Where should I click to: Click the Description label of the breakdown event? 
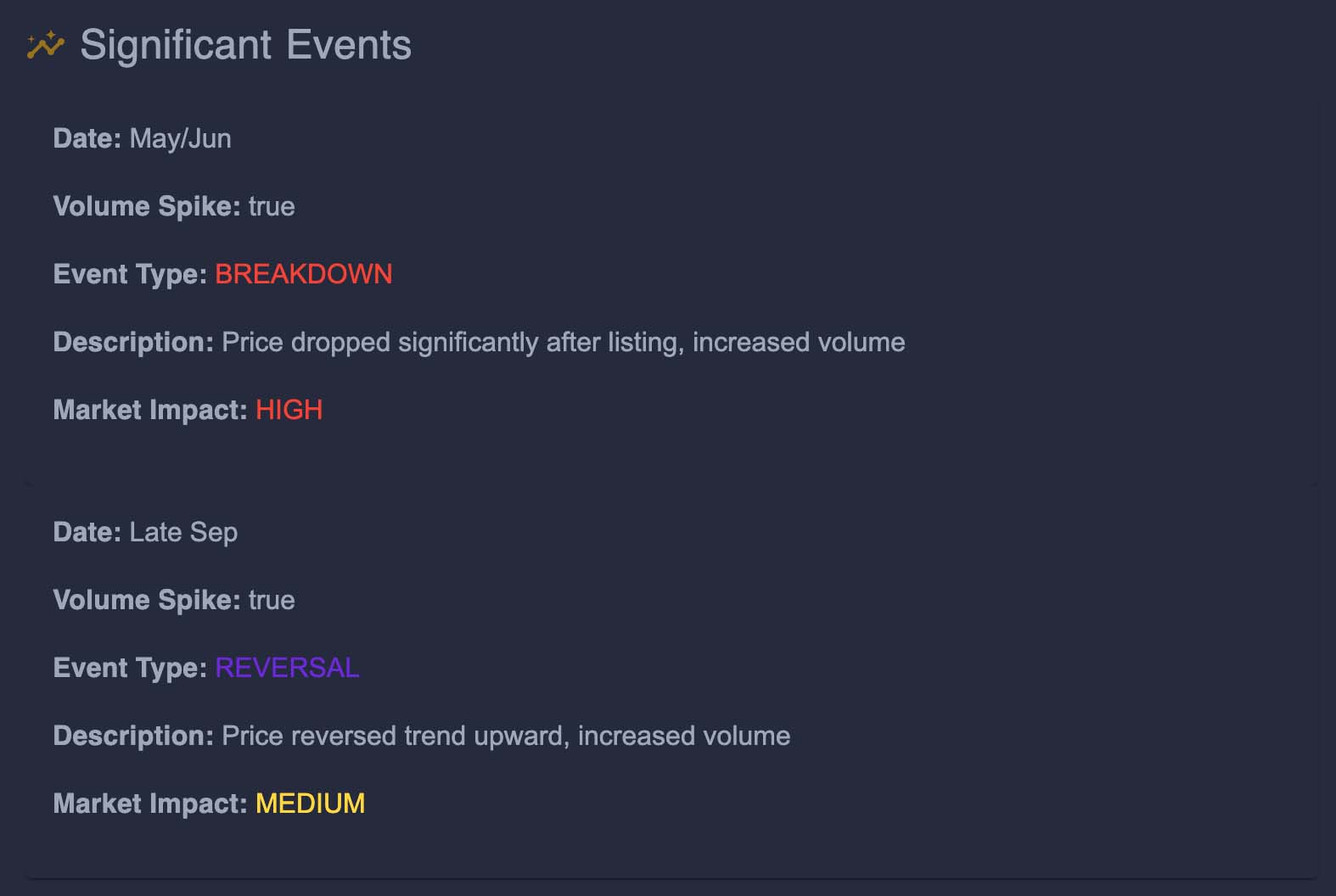pos(132,342)
